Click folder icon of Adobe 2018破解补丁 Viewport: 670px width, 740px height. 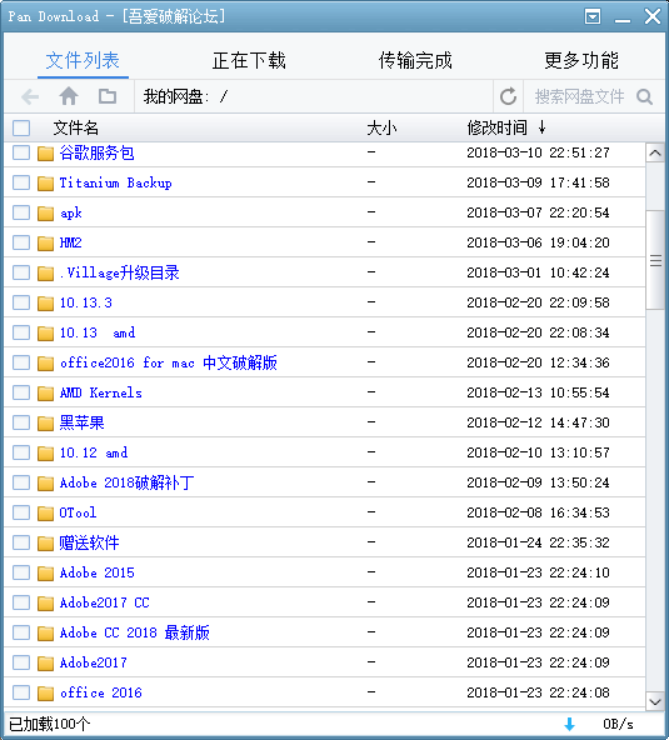click(45, 483)
